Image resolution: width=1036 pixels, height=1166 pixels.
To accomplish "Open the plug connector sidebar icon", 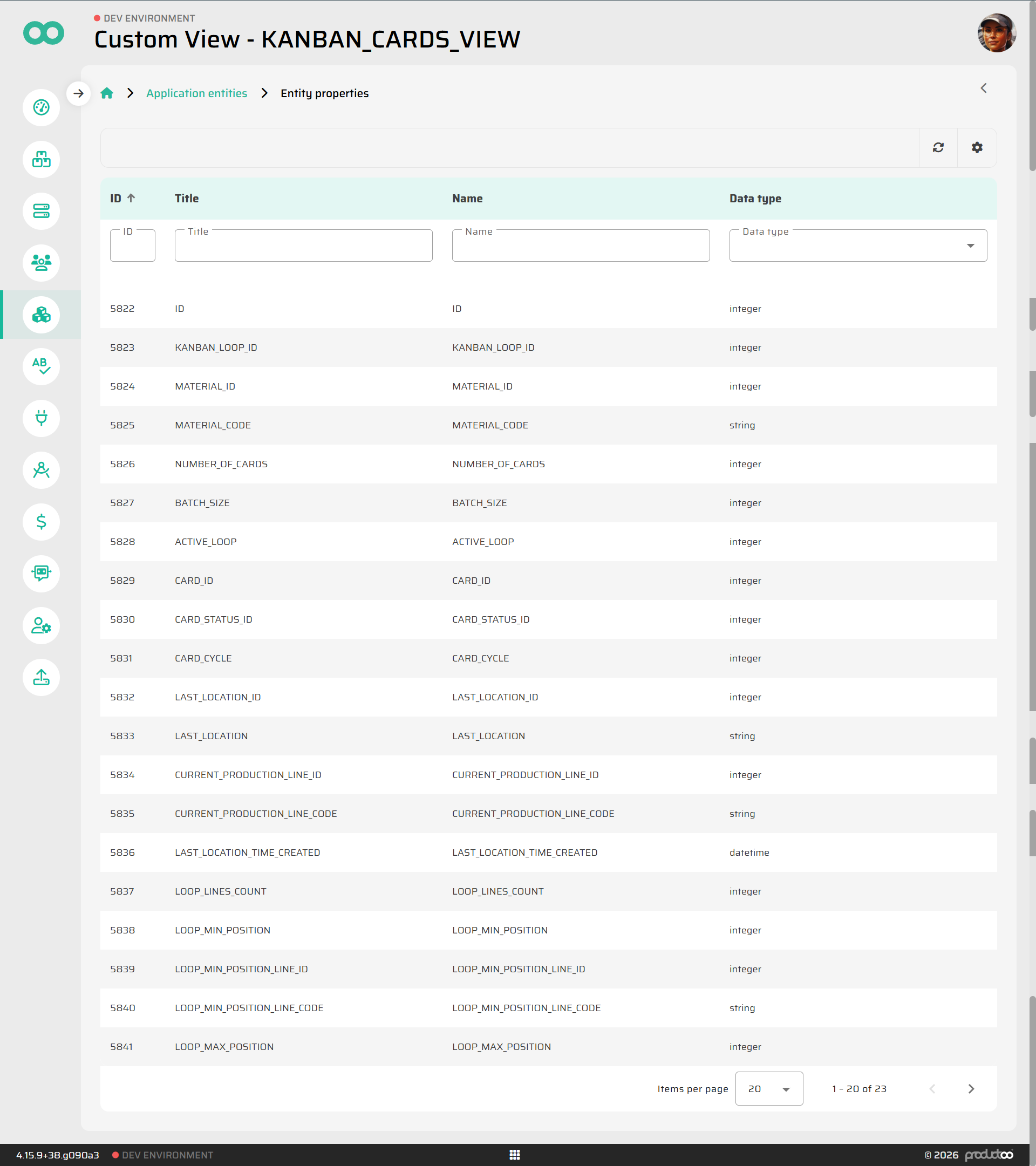I will pyautogui.click(x=41, y=418).
